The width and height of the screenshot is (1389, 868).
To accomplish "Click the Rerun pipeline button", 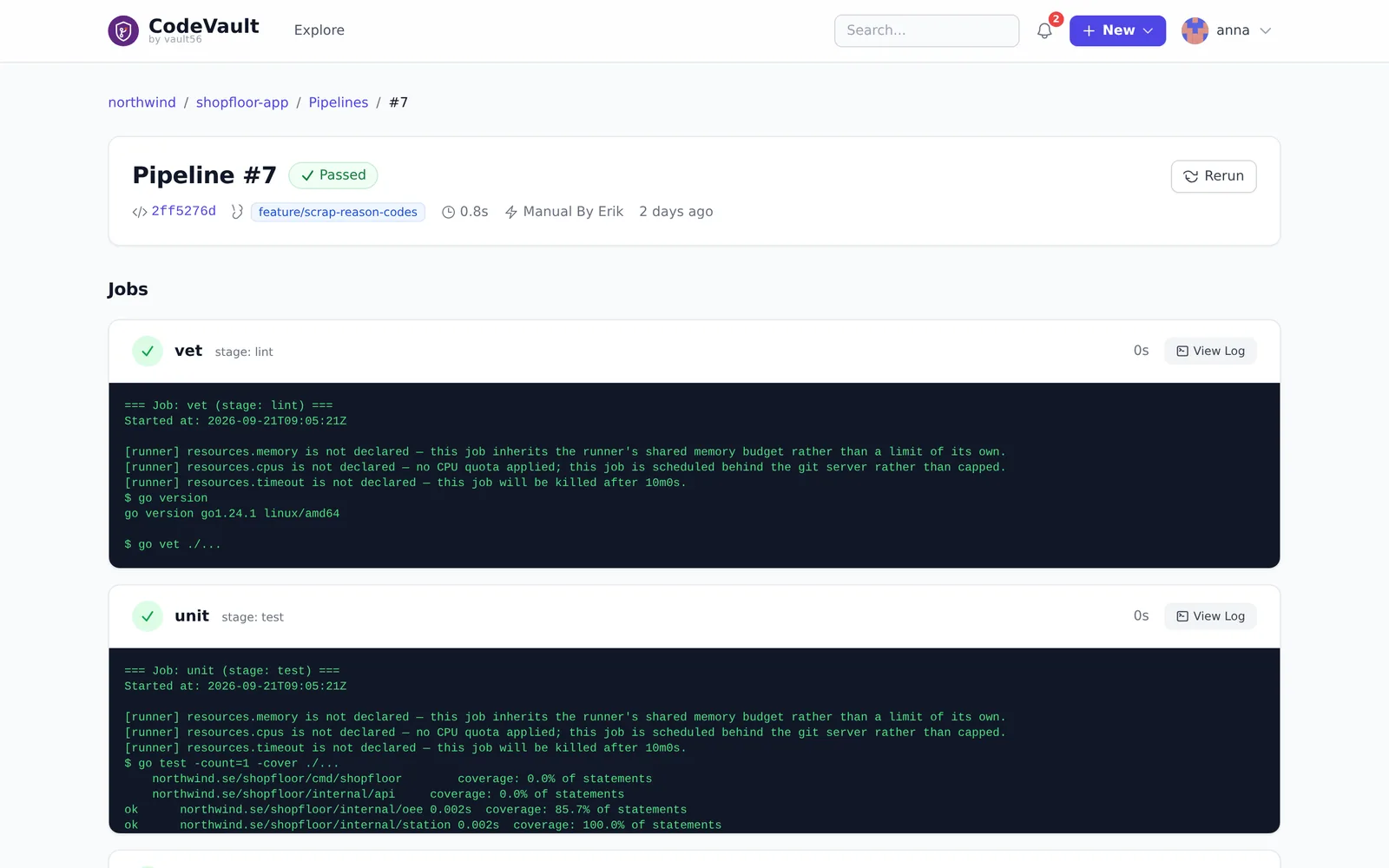I will pyautogui.click(x=1213, y=176).
